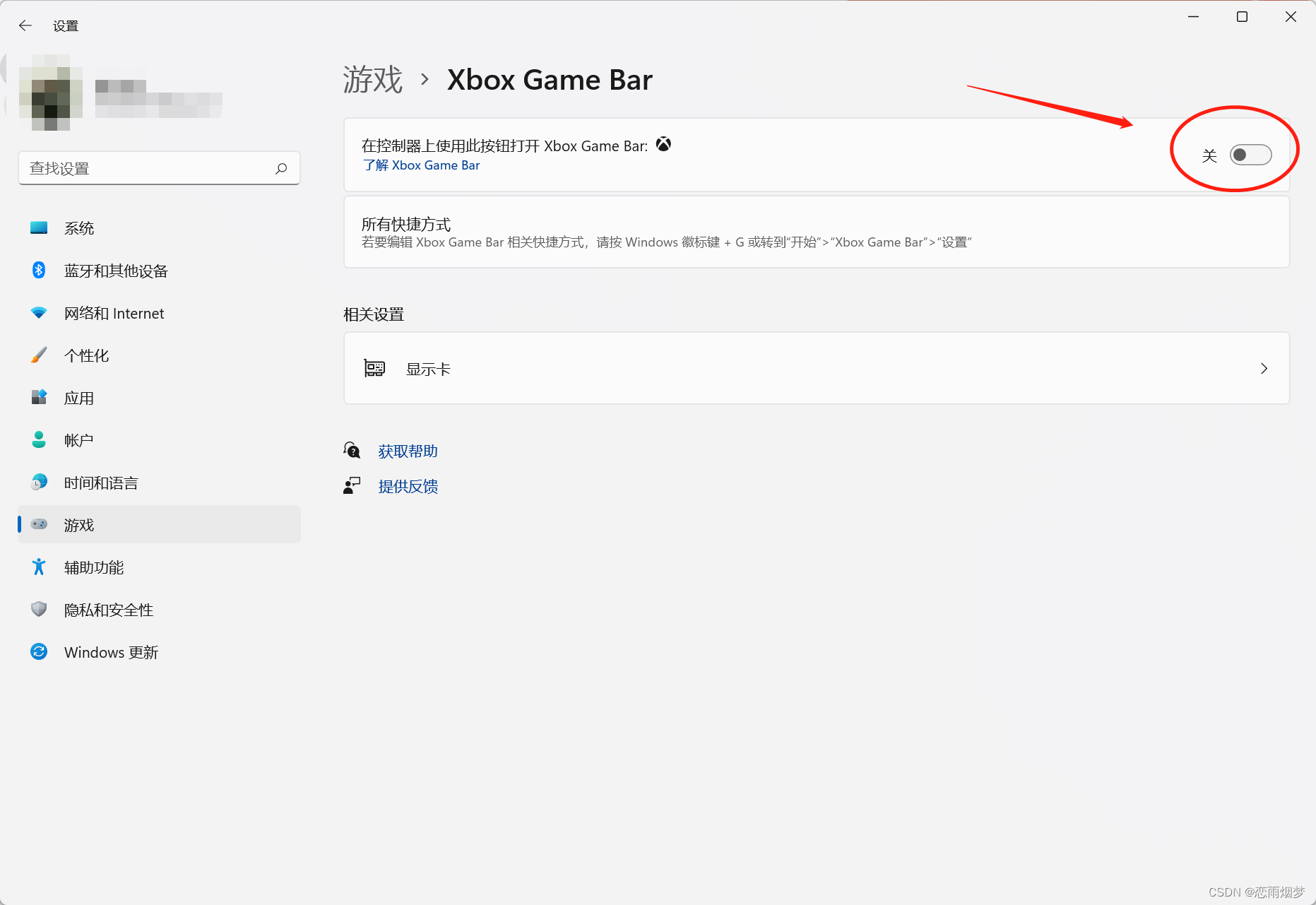Select 辅助功能 in the sidebar

pyautogui.click(x=159, y=567)
